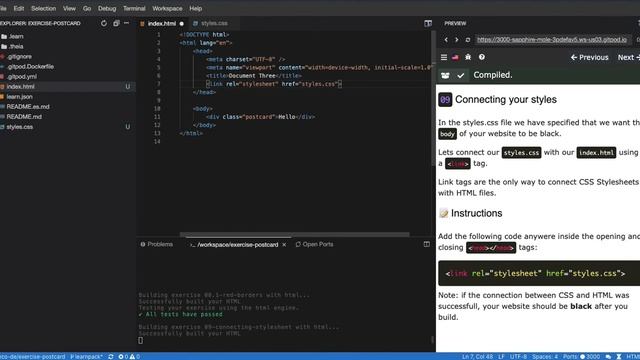Toggle split editor layout icon
Screen dimensions: 640x360
click(x=428, y=23)
